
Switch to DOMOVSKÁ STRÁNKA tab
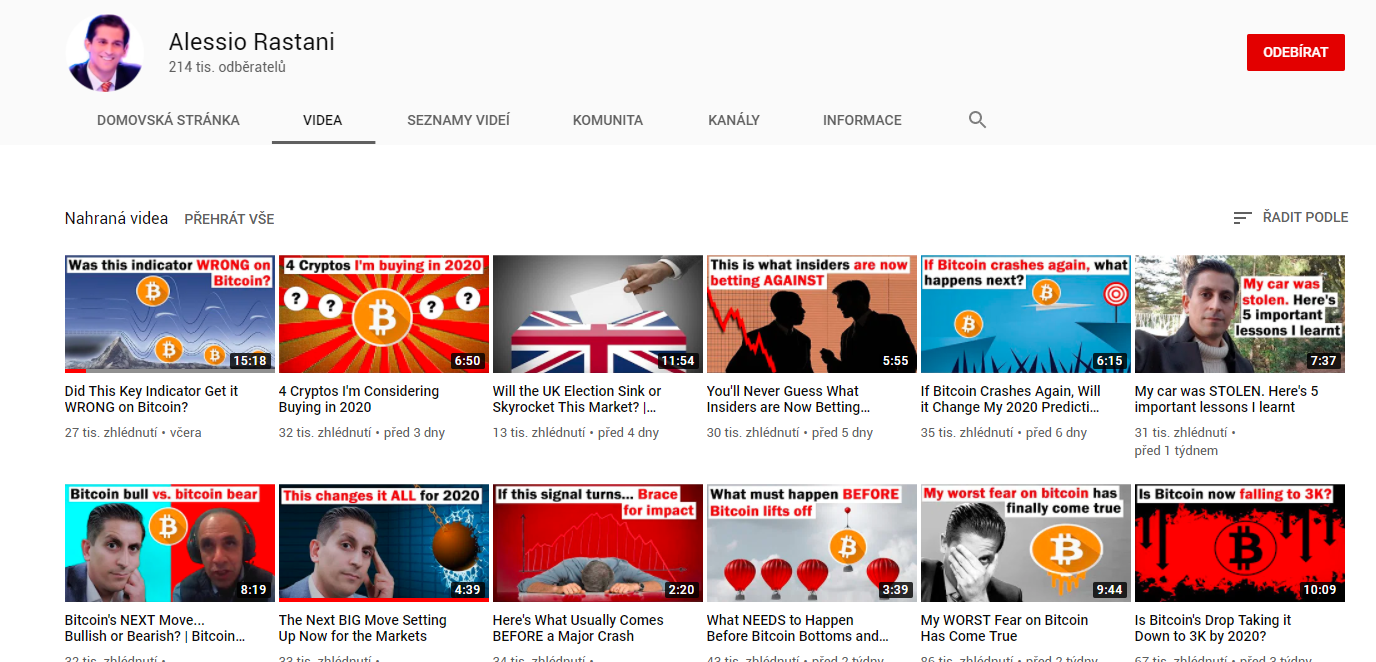click(168, 120)
